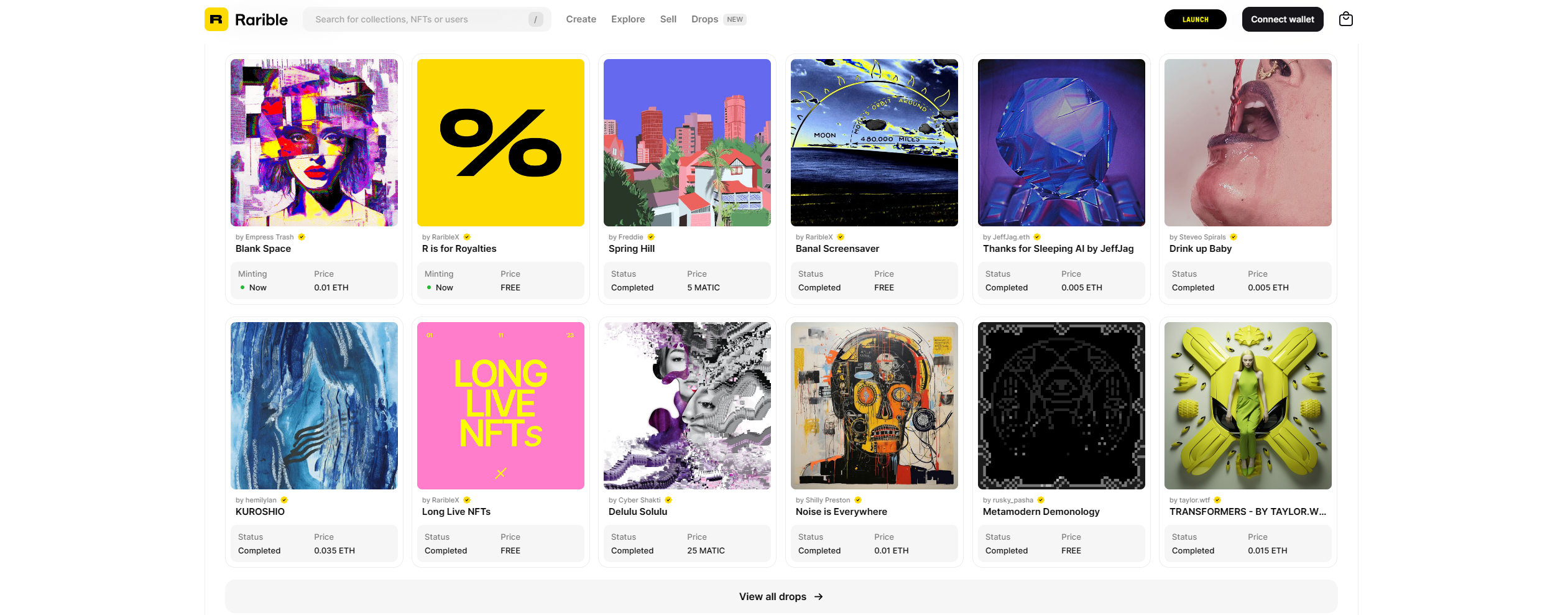This screenshot has width=1568, height=615.
Task: Click verified badge next to Empress Trash
Action: pyautogui.click(x=302, y=237)
